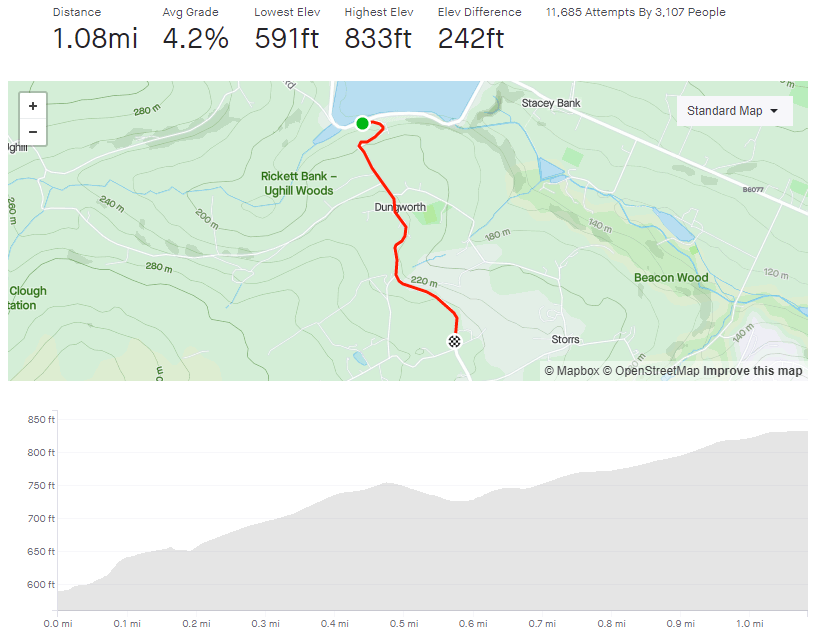Click the Rickett Bank – Ughill Woods label
The width and height of the screenshot is (815, 634).
(297, 183)
